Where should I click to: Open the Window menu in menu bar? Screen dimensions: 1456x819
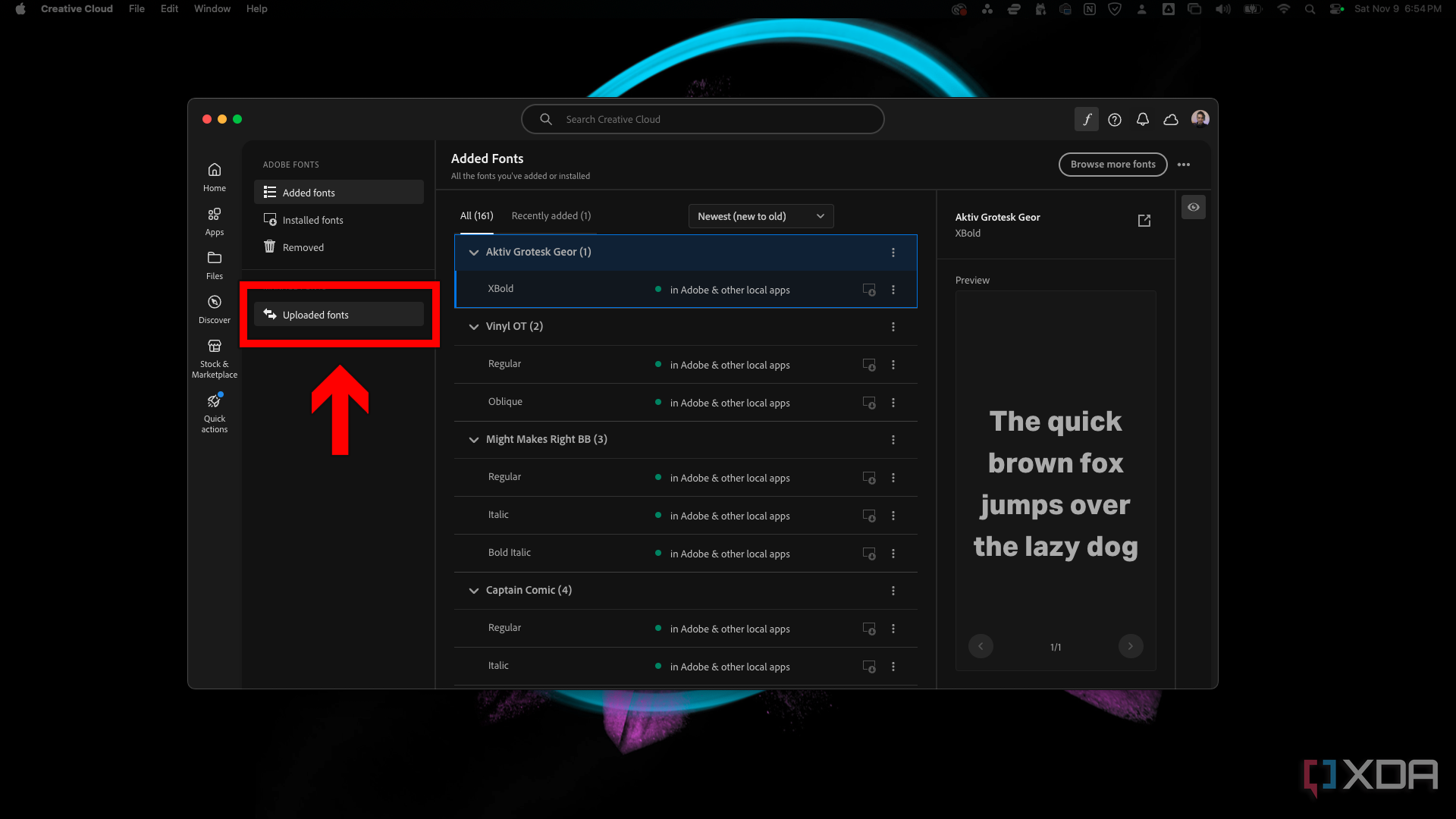click(x=212, y=9)
